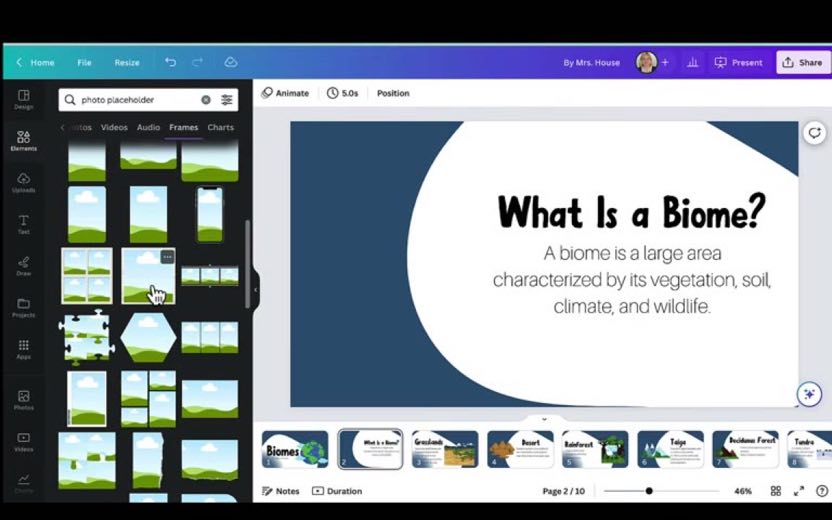Open the Elements sidebar panel
832x520 pixels.
[23, 141]
